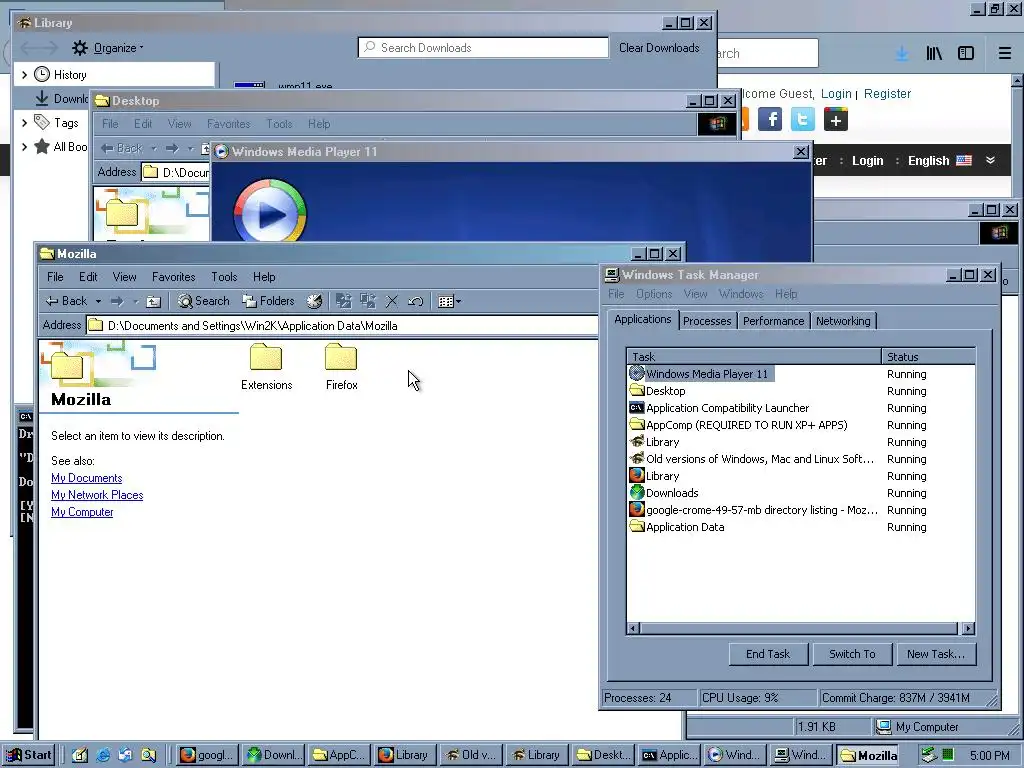Click the Up one level folder icon in Mozilla window
The width and height of the screenshot is (1024, 768).
coord(153,301)
